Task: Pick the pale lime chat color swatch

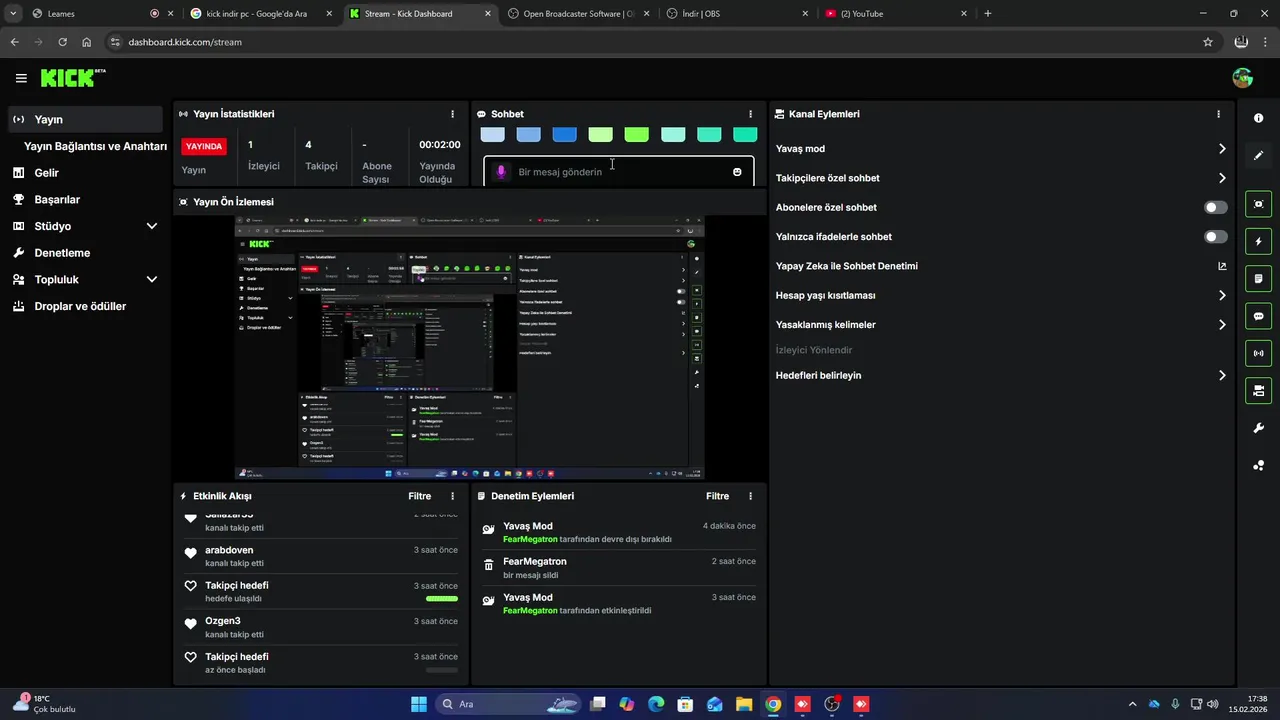Action: 600,135
